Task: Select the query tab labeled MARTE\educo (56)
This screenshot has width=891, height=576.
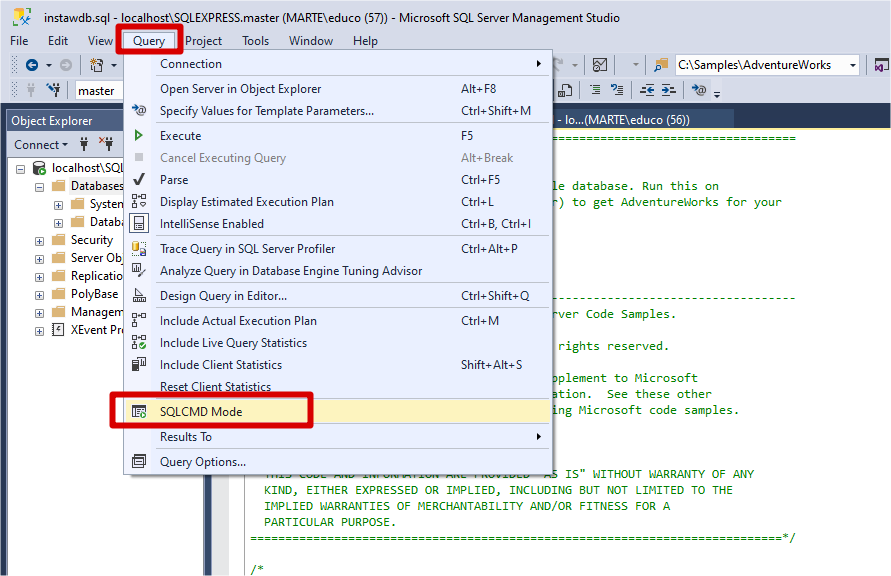Action: (641, 120)
